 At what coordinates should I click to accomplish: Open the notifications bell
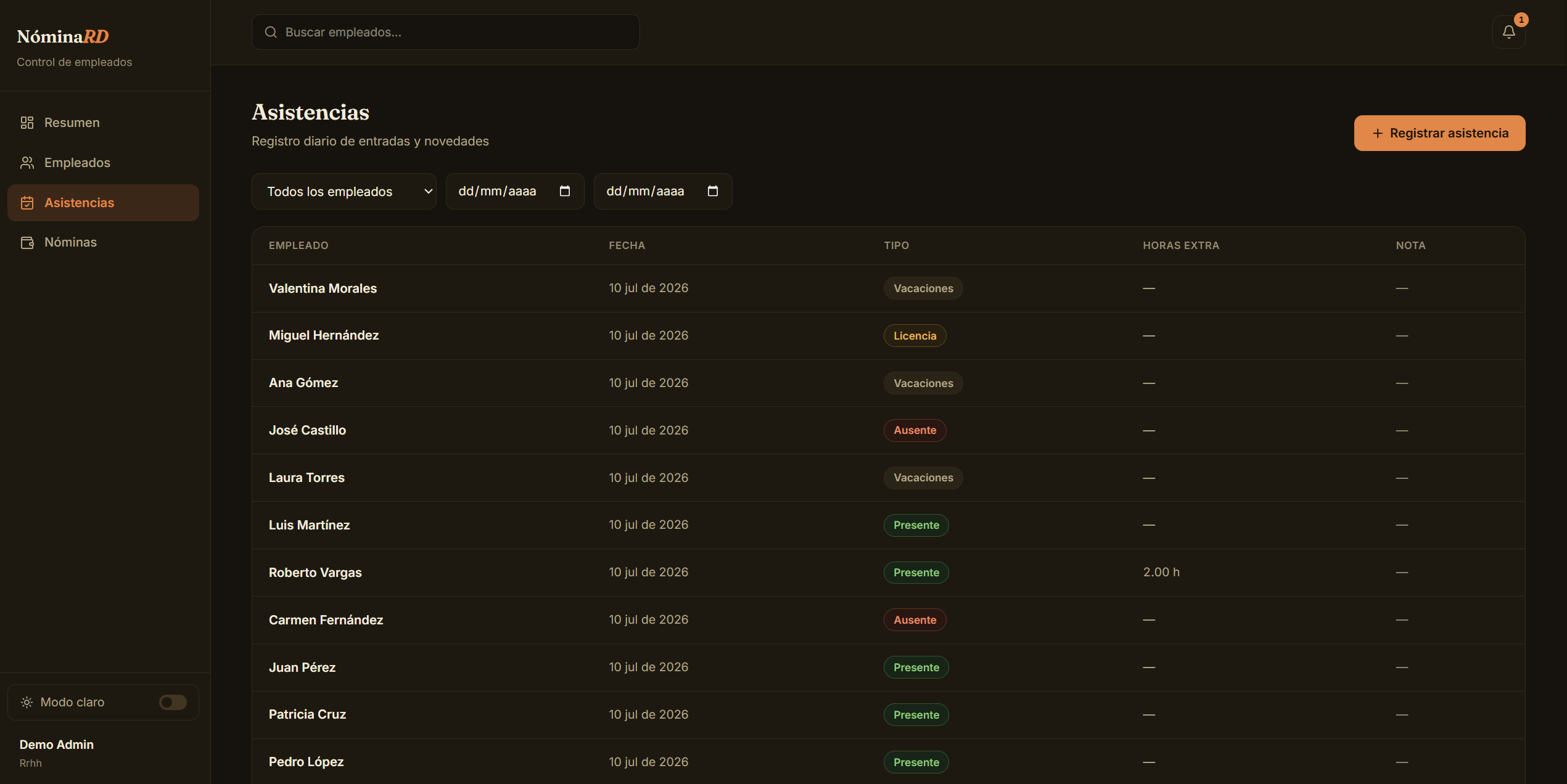(x=1508, y=32)
